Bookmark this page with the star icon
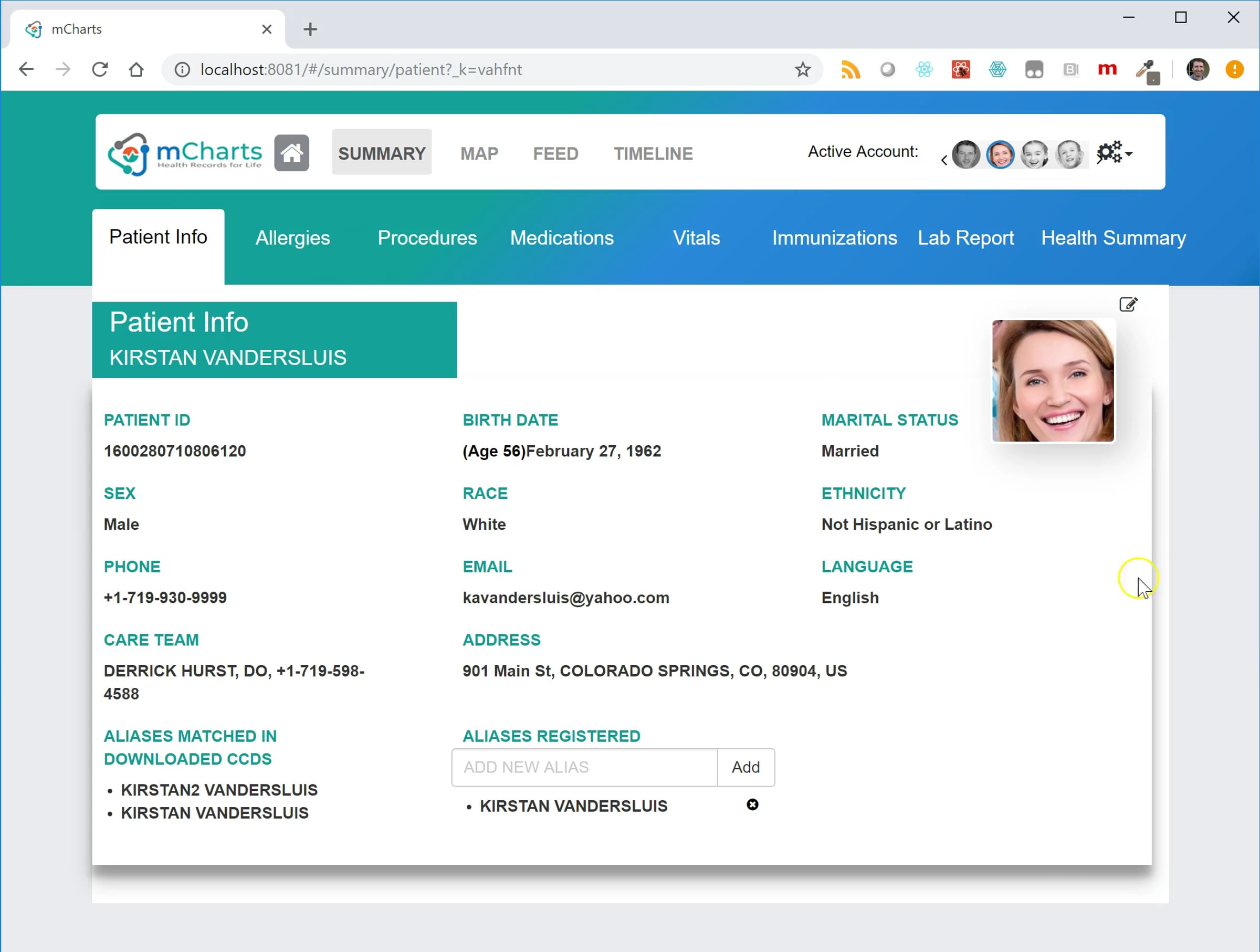This screenshot has width=1260, height=952. [x=803, y=69]
